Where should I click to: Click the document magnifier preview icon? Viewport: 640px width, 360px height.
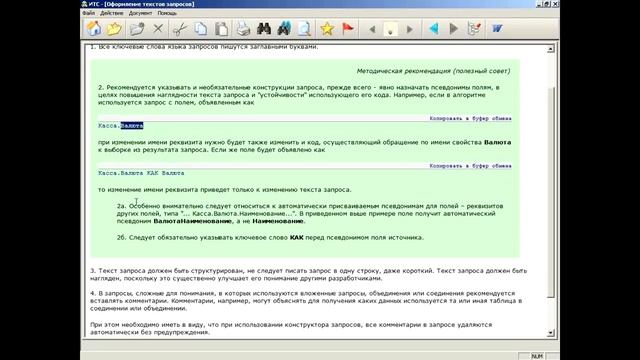coord(304,29)
